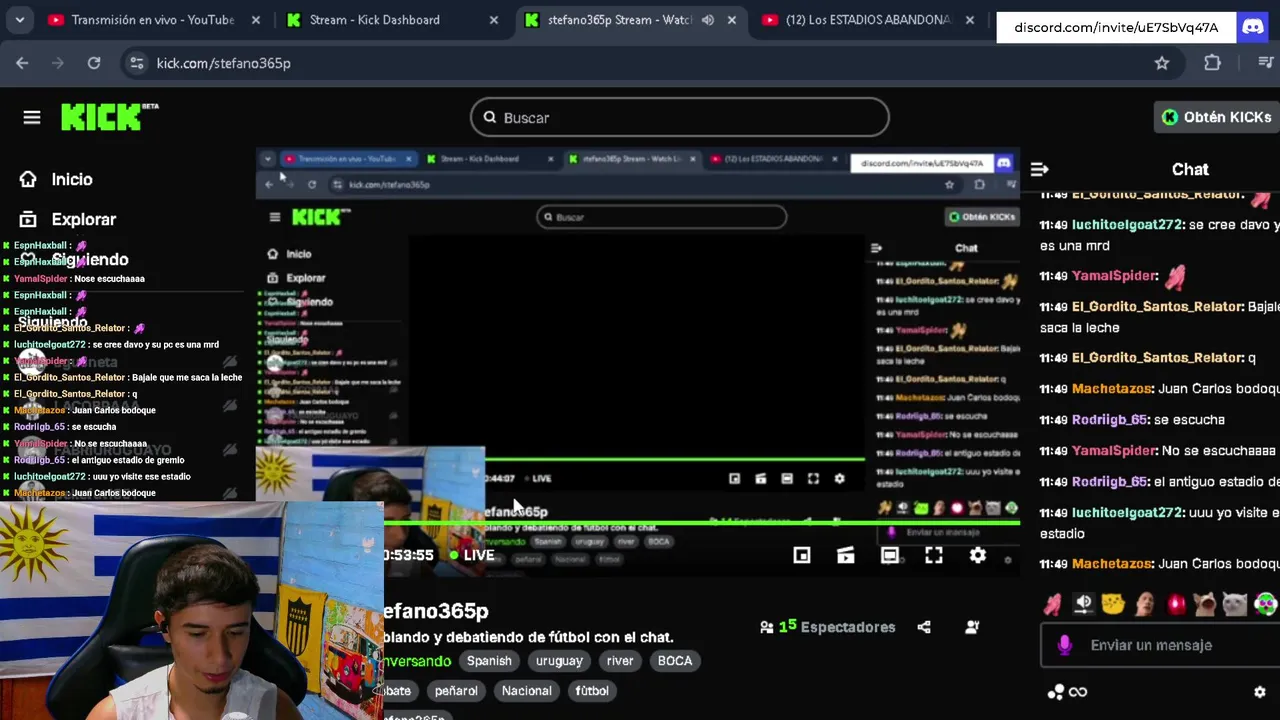
Task: Pick the screaming cat emote
Action: pos(1205,604)
